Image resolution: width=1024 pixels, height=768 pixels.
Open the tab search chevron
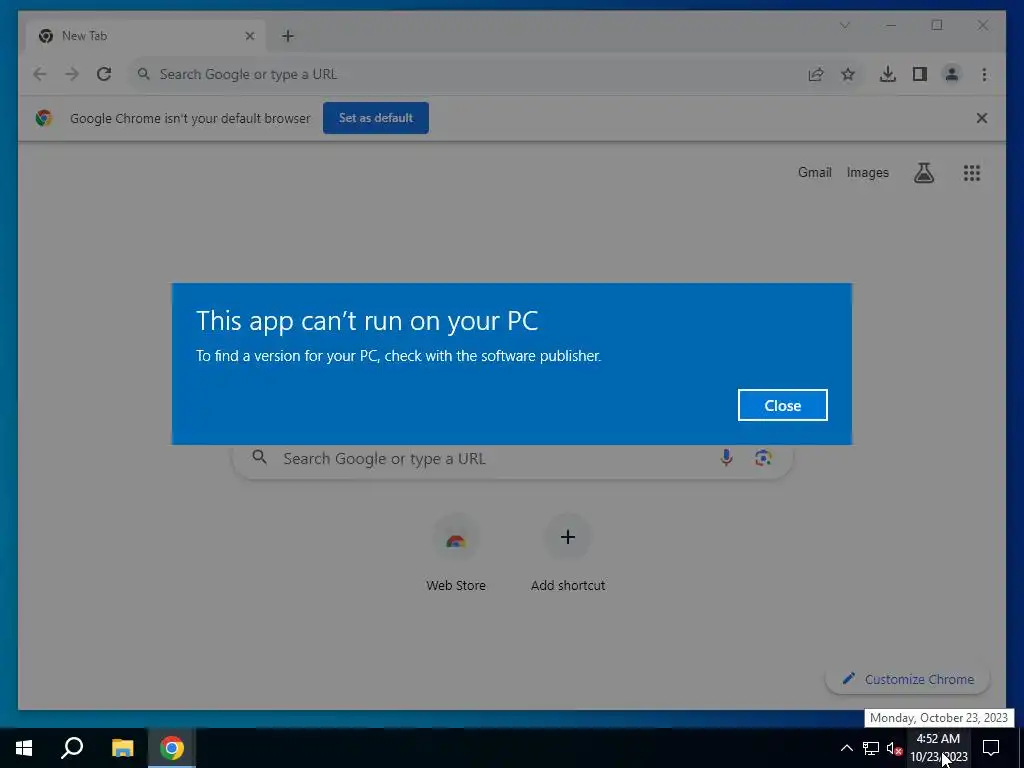pyautogui.click(x=844, y=25)
